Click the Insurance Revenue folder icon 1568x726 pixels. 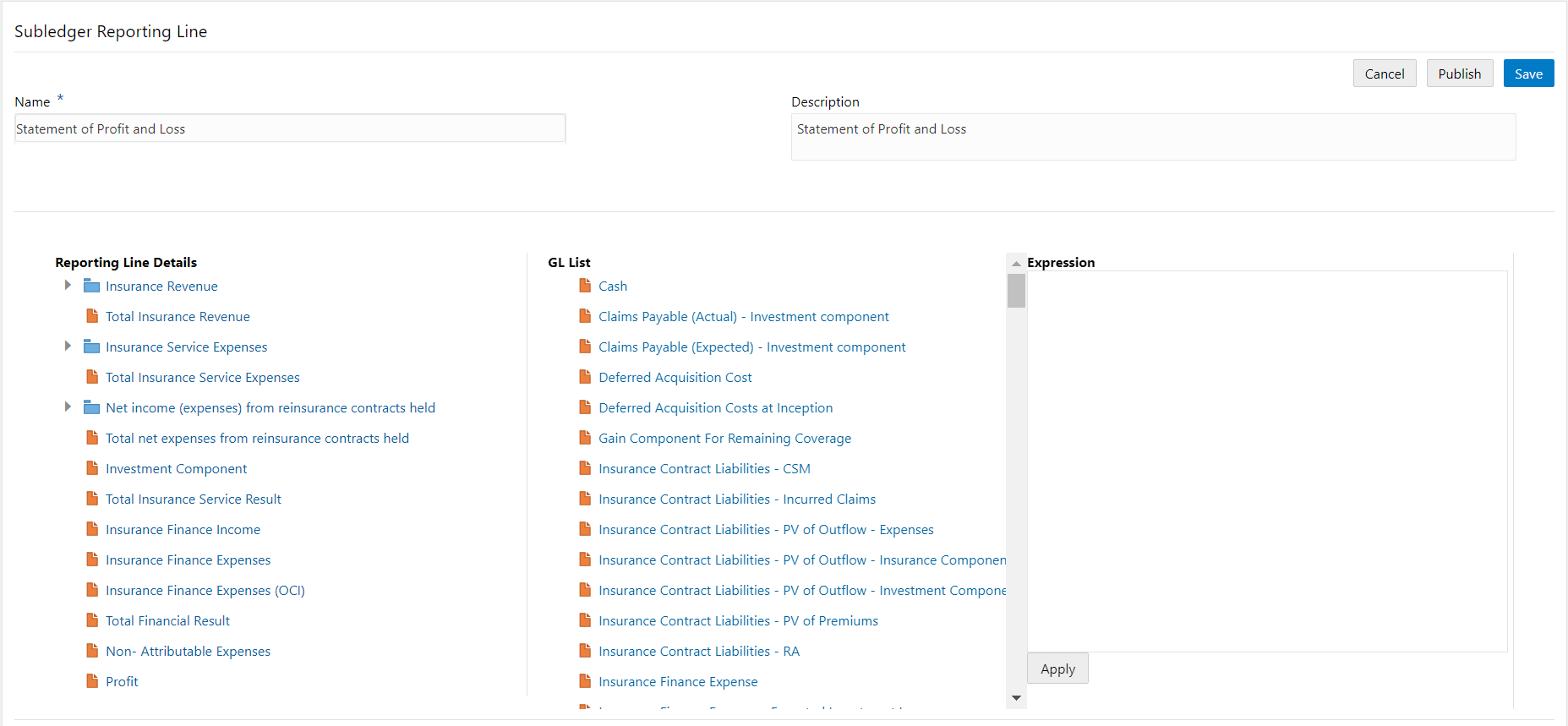[91, 286]
